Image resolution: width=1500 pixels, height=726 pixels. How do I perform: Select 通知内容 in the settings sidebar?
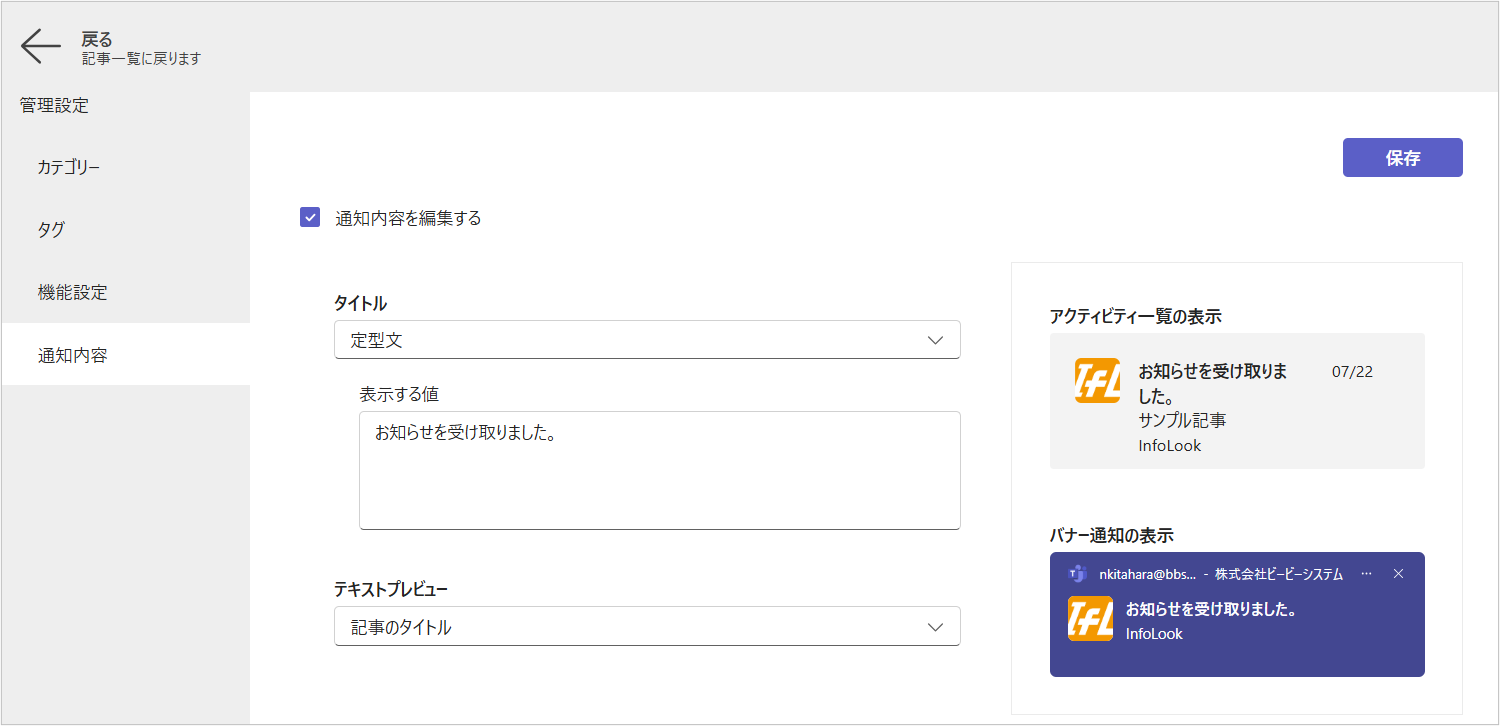click(x=126, y=354)
